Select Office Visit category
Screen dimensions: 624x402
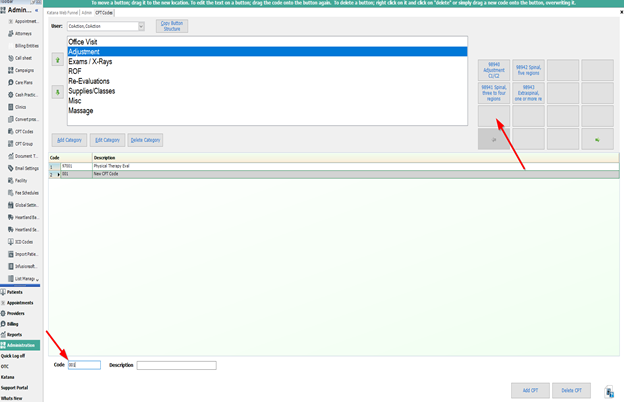[x=267, y=42]
